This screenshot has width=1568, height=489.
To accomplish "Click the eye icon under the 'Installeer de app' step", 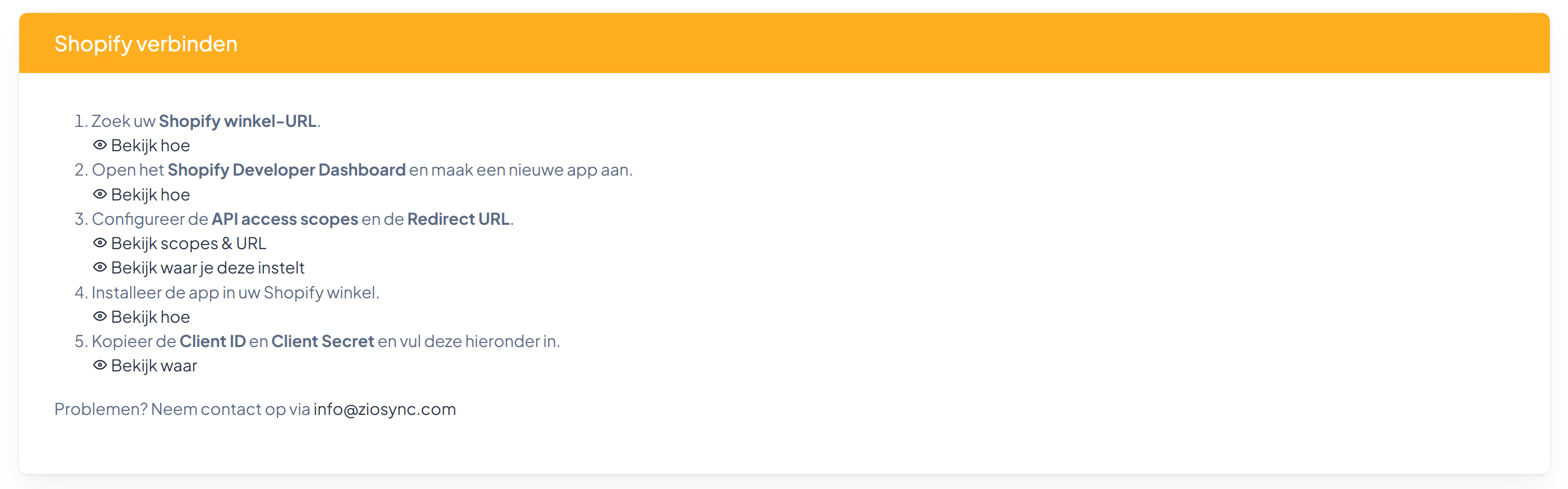I will coord(100,317).
